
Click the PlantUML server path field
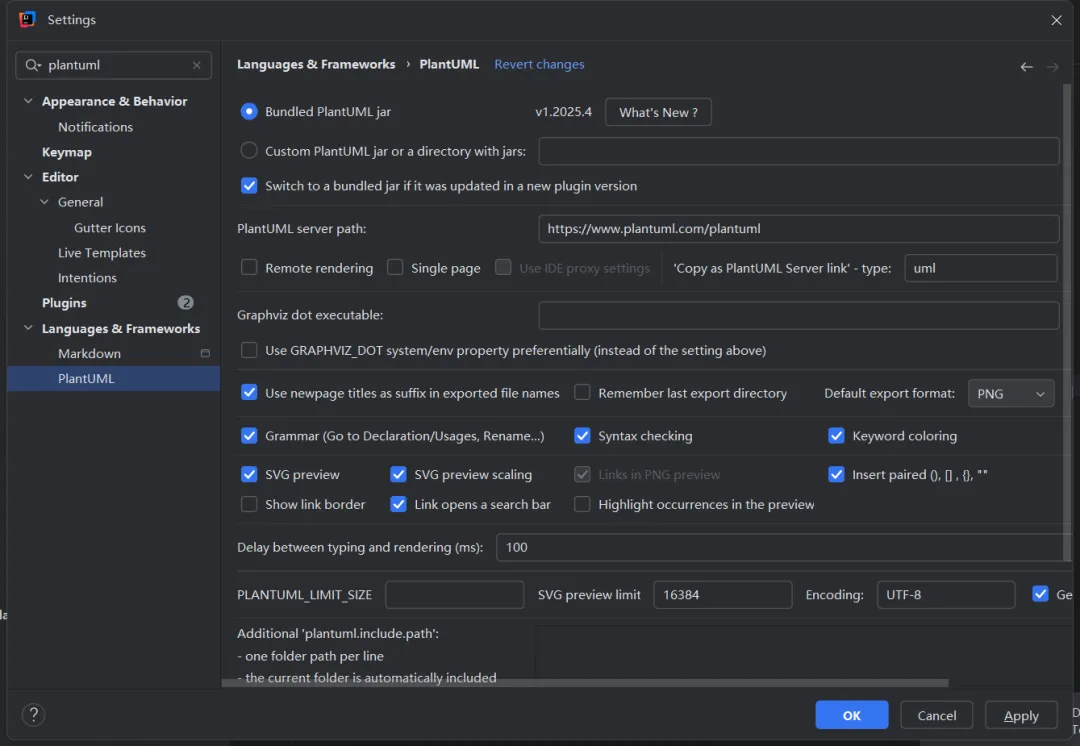[x=798, y=229]
